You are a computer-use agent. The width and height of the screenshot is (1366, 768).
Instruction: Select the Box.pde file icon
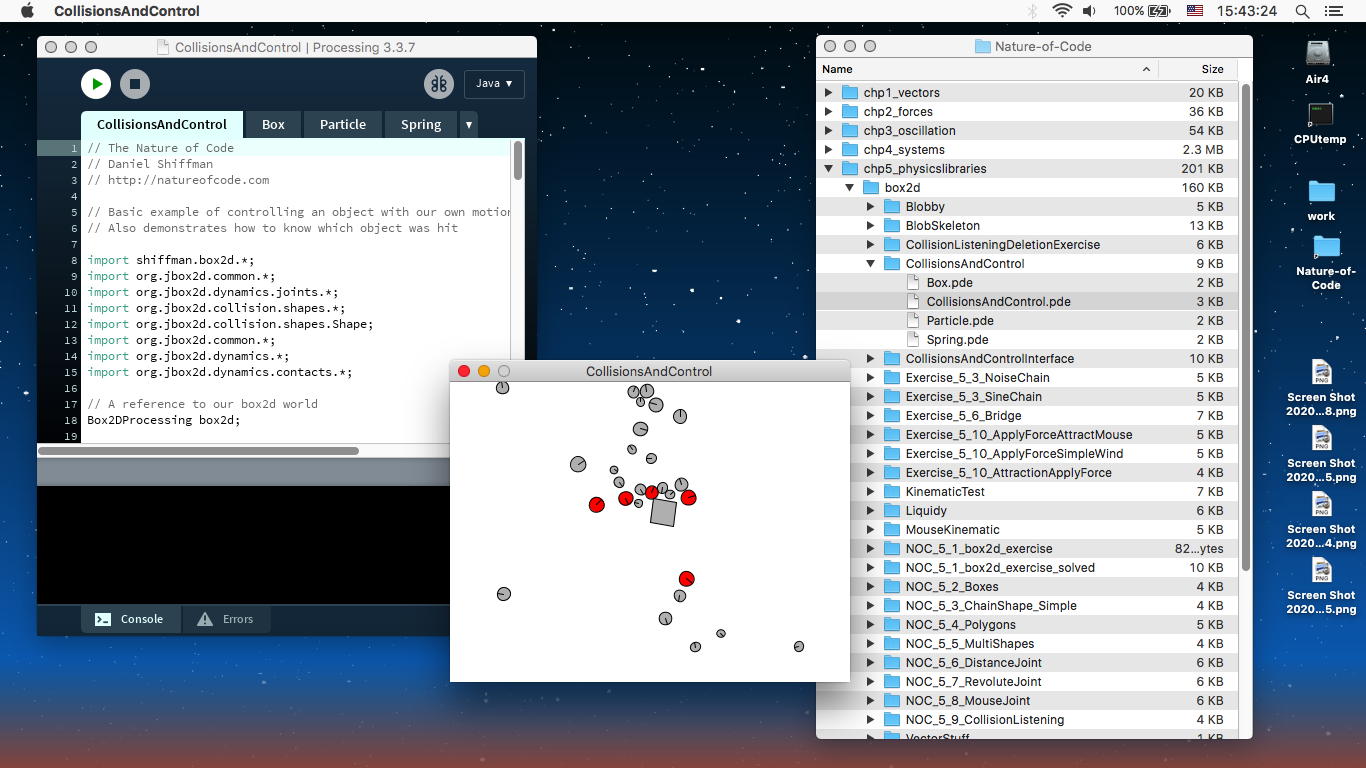pos(912,283)
